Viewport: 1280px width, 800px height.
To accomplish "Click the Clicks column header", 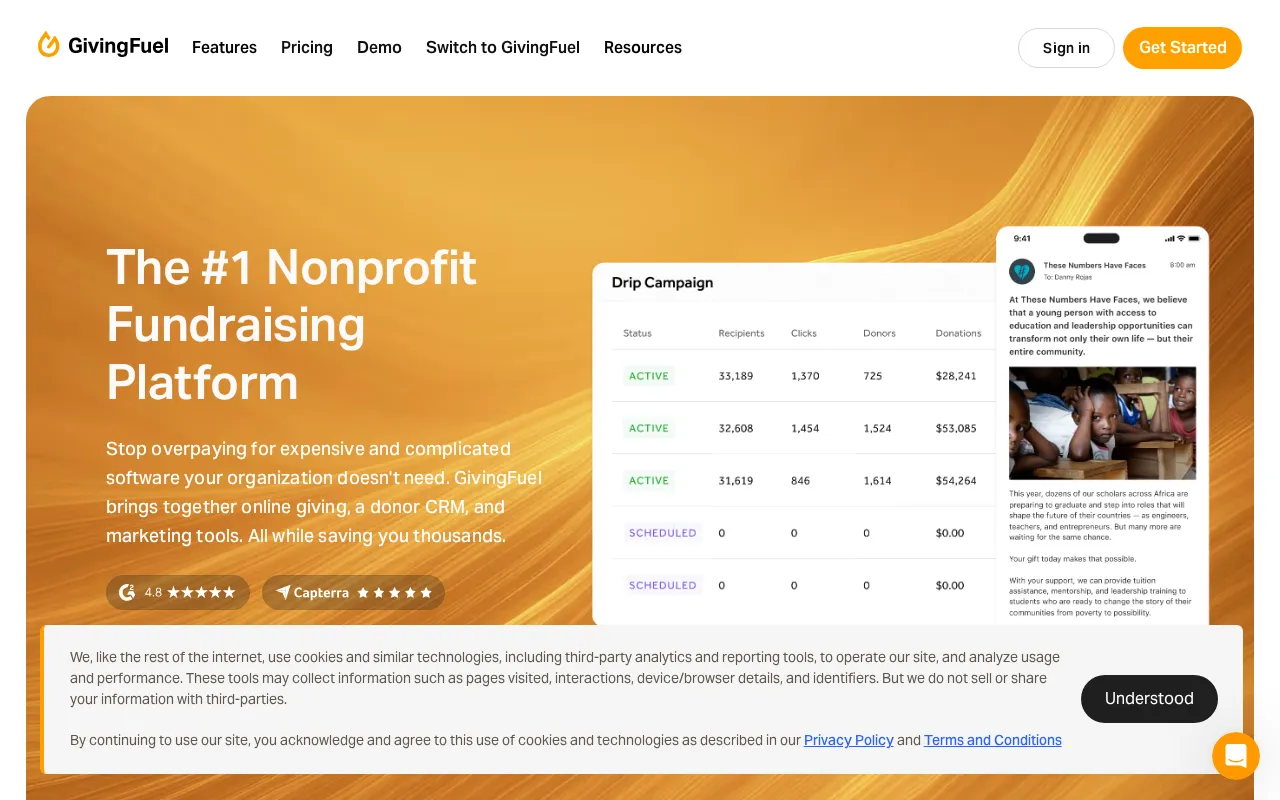I will tap(804, 333).
